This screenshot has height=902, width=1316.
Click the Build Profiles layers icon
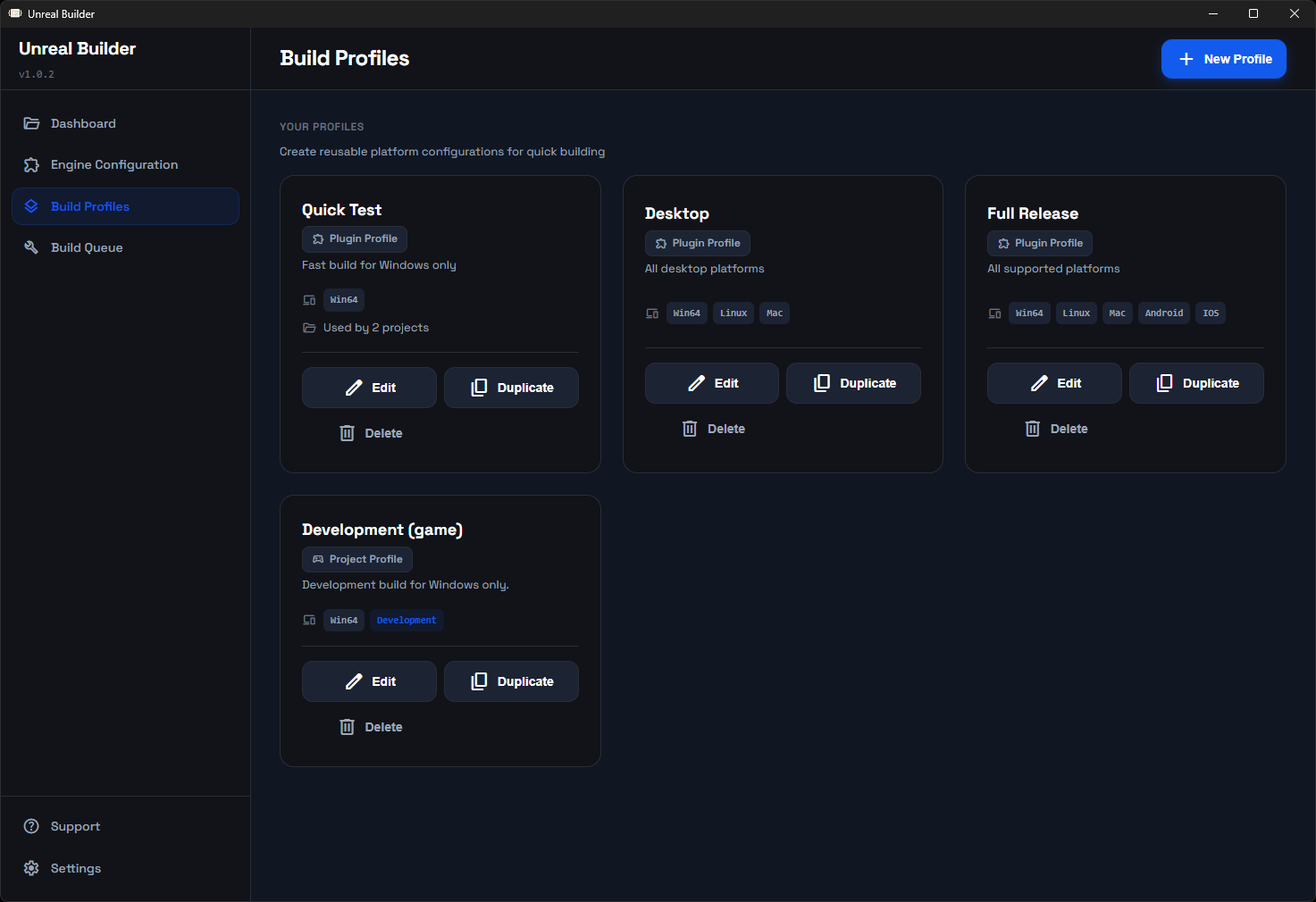31,206
